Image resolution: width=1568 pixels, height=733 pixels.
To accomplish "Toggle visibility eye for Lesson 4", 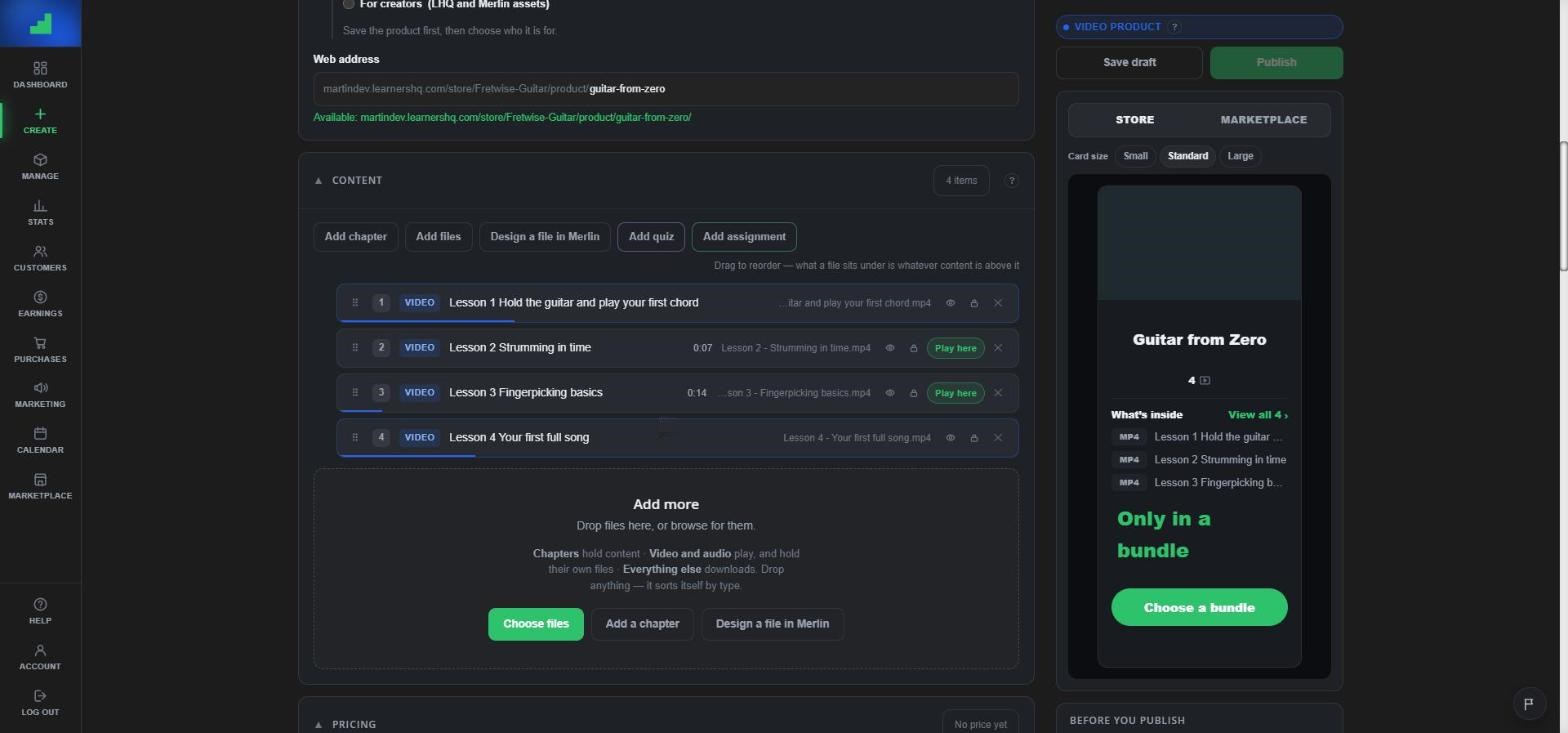I will coord(950,438).
